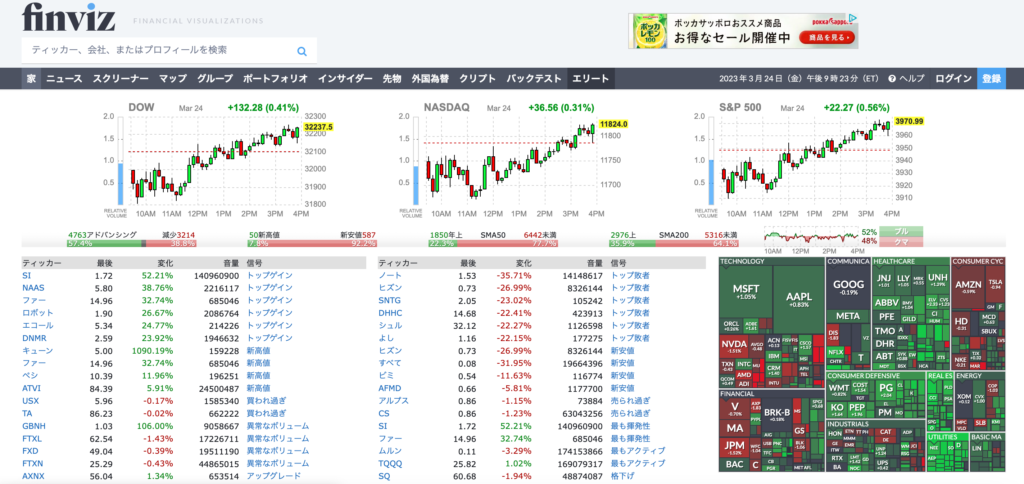
Task: Click the SMA50 22.3% bar
Action: [x=492, y=243]
